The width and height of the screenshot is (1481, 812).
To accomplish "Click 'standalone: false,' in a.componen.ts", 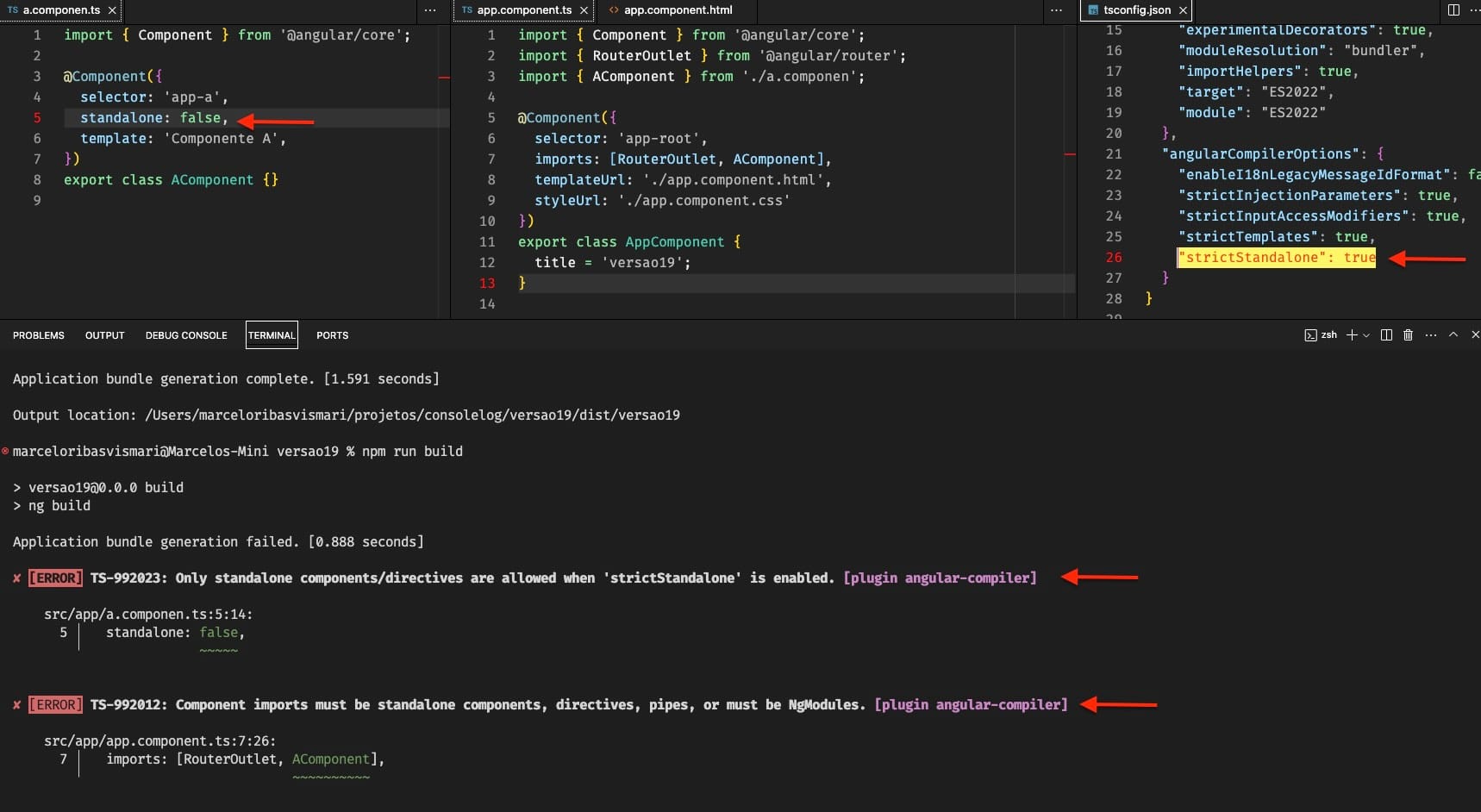I will pos(154,118).
